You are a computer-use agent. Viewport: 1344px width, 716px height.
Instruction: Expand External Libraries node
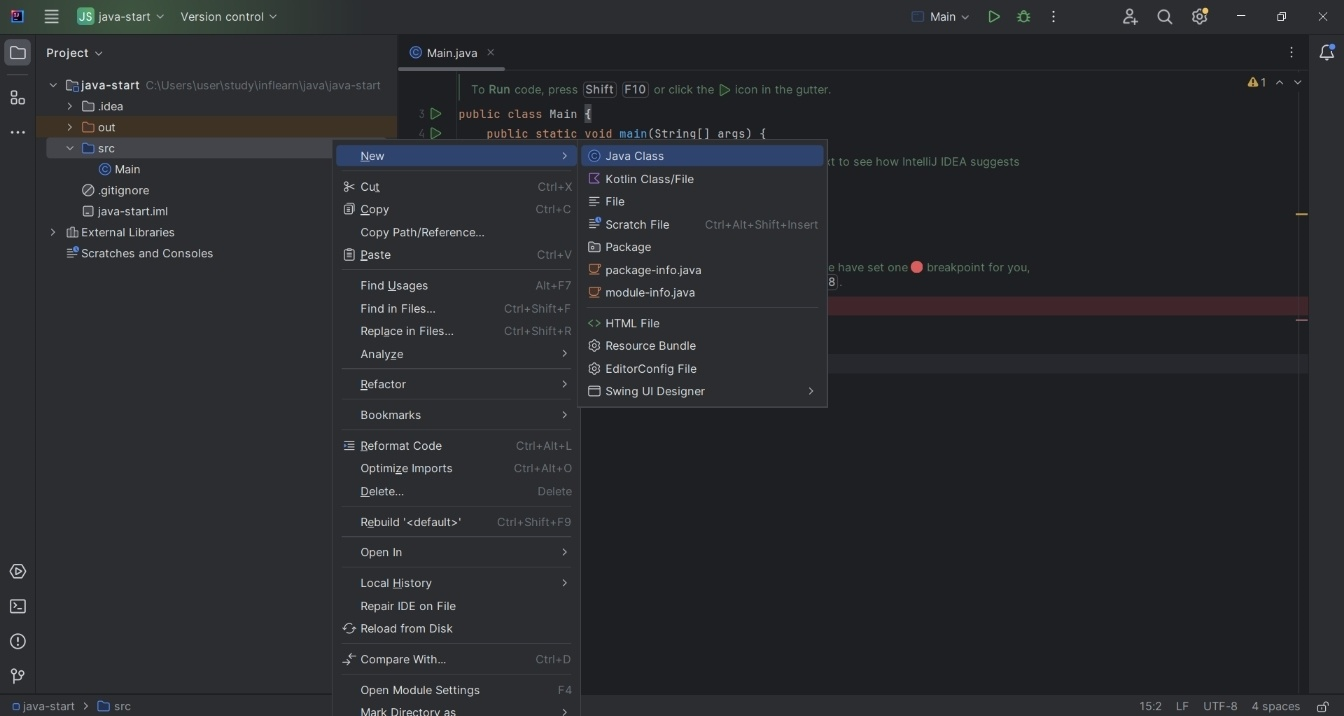click(53, 232)
